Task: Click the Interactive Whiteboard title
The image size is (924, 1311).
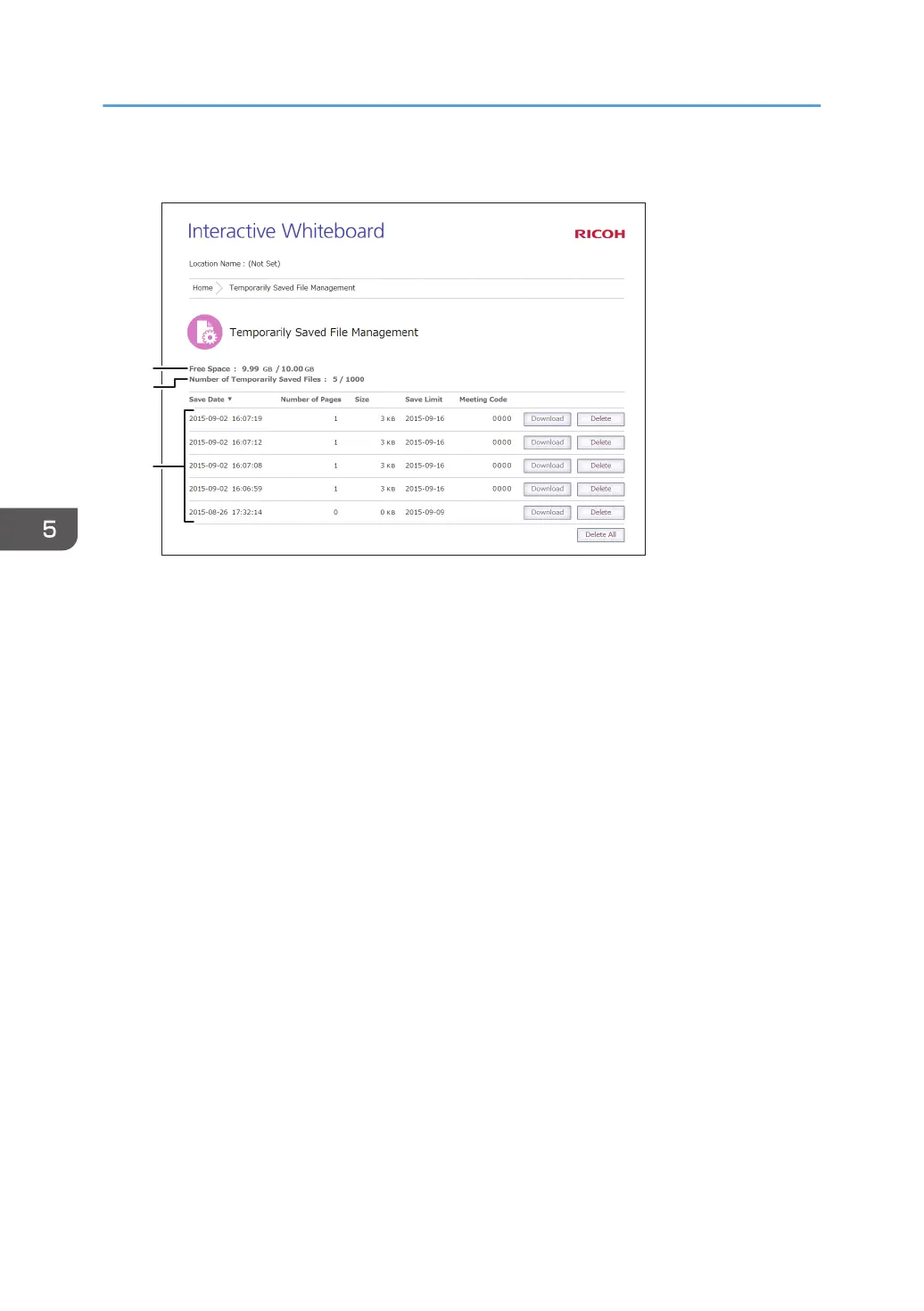Action: click(286, 231)
